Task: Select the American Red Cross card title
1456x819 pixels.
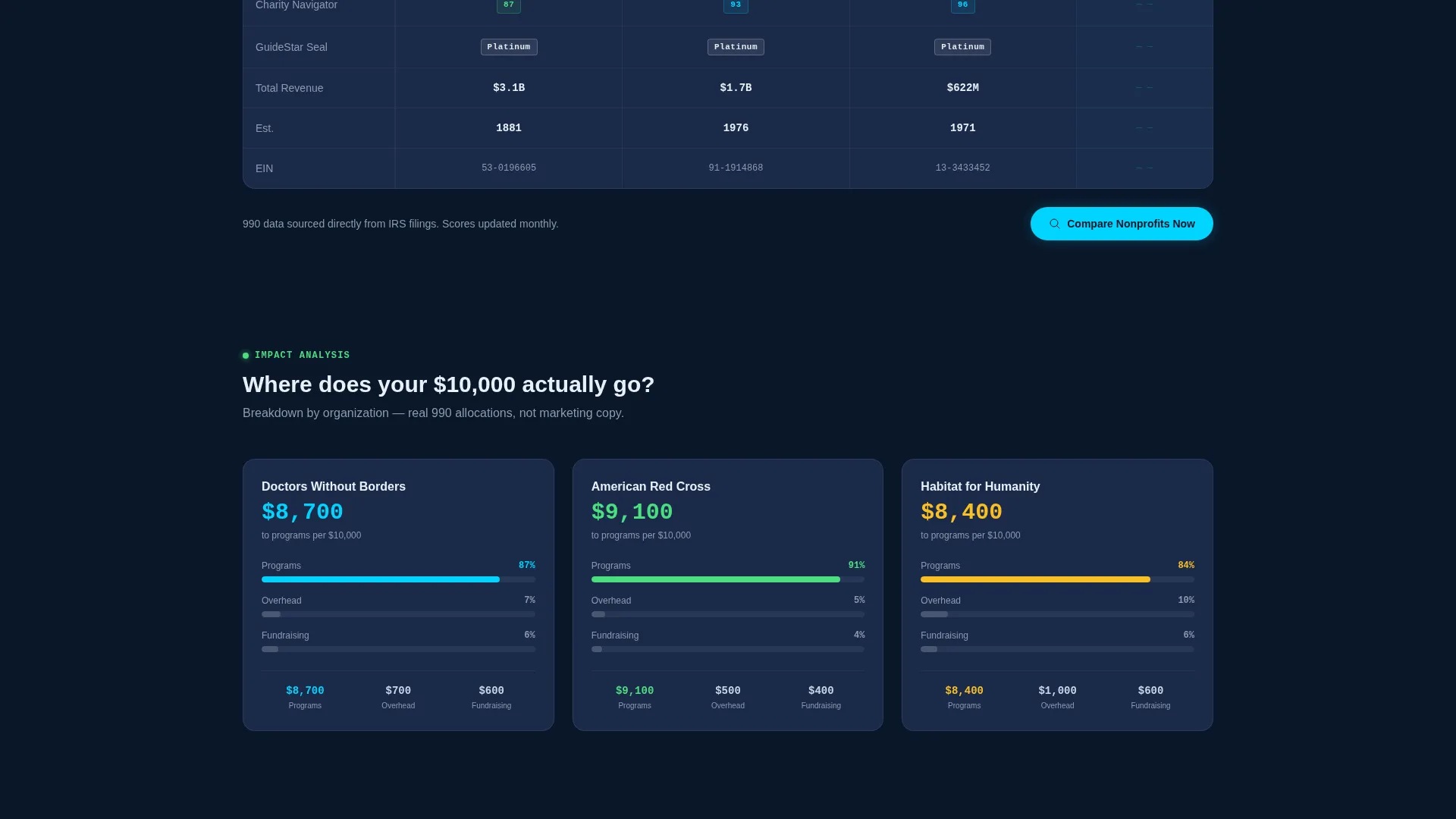Action: pyautogui.click(x=651, y=487)
